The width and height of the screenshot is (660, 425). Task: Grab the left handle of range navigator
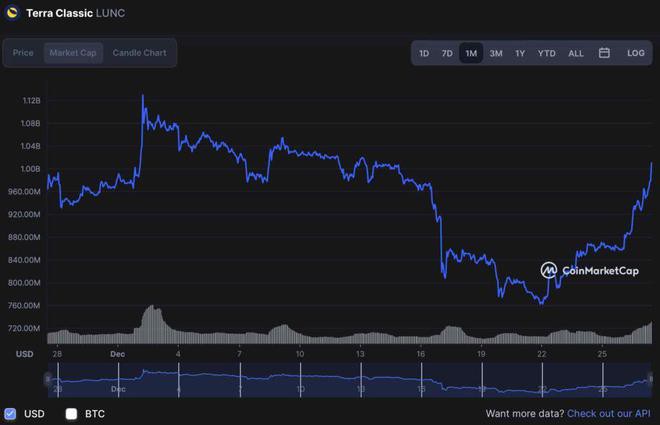[48, 379]
